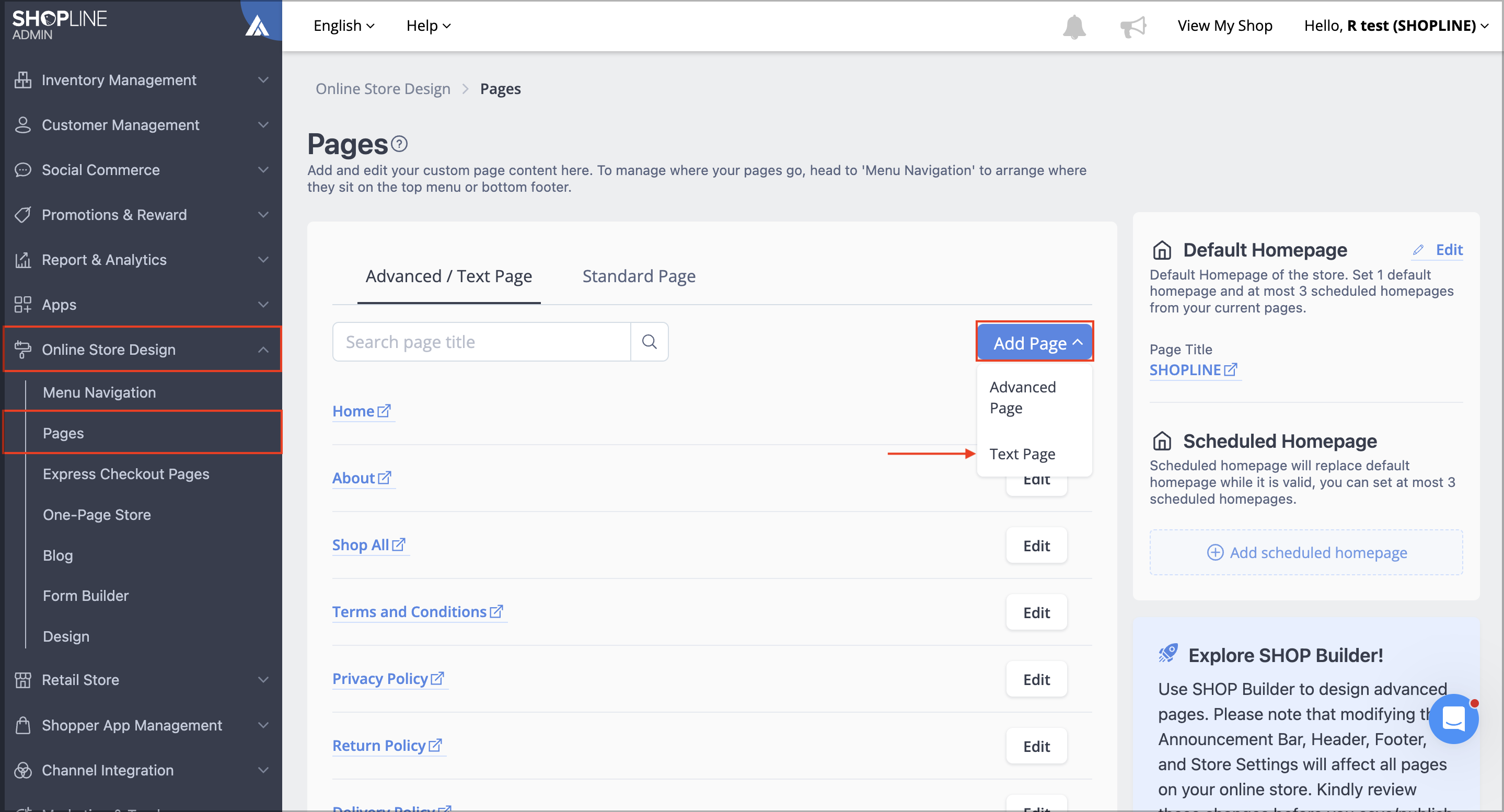The height and width of the screenshot is (812, 1504).
Task: Click the external link icon next to About
Action: tap(385, 478)
